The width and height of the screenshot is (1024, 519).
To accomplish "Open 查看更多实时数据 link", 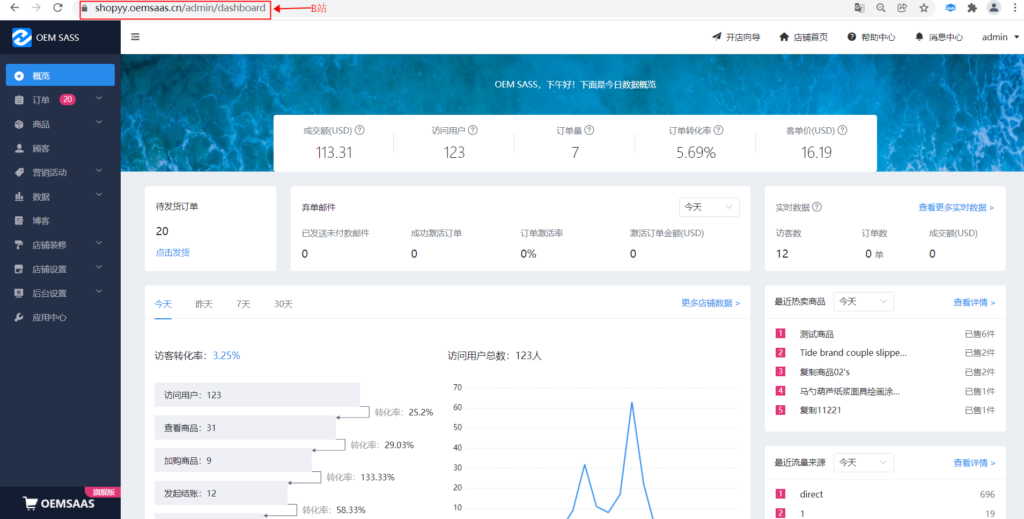I will click(x=956, y=208).
